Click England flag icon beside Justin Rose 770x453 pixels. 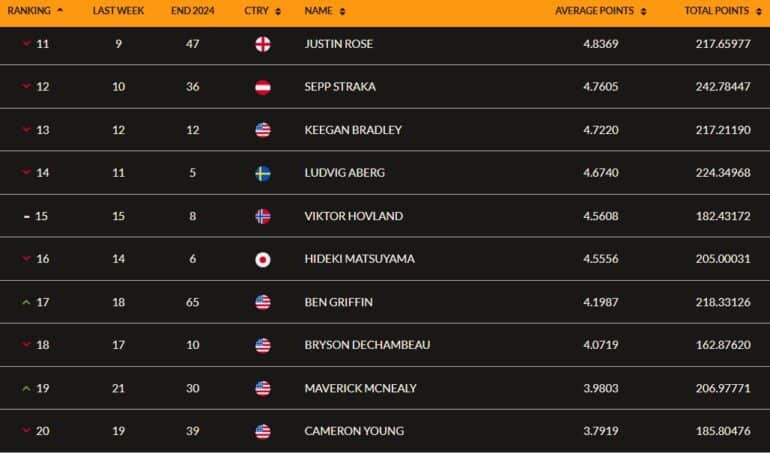click(263, 44)
